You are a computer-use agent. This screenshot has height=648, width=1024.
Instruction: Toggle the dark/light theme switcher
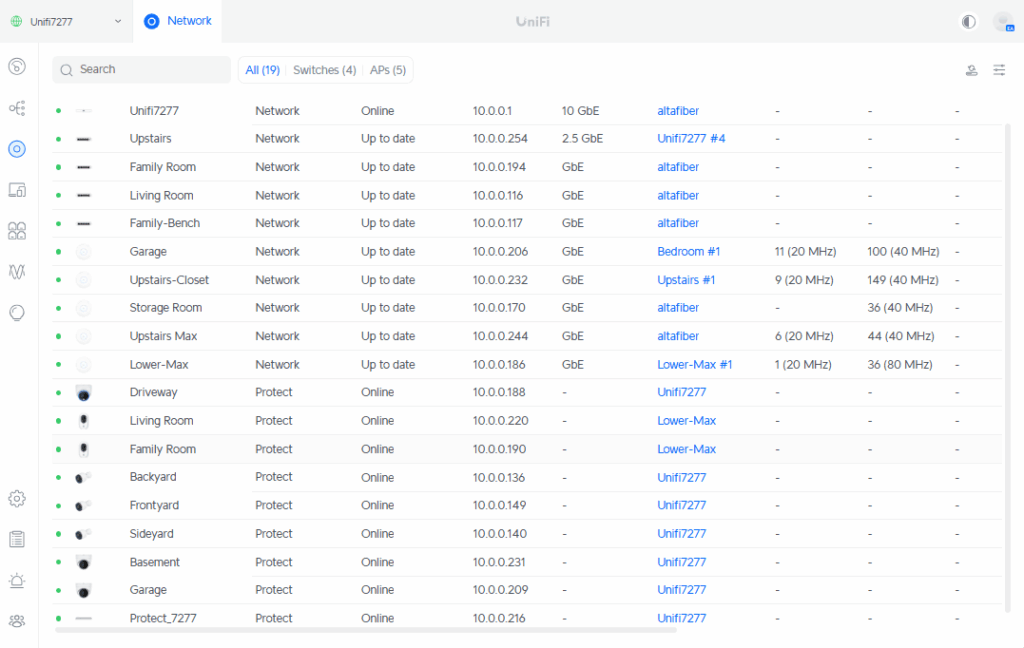(x=968, y=21)
